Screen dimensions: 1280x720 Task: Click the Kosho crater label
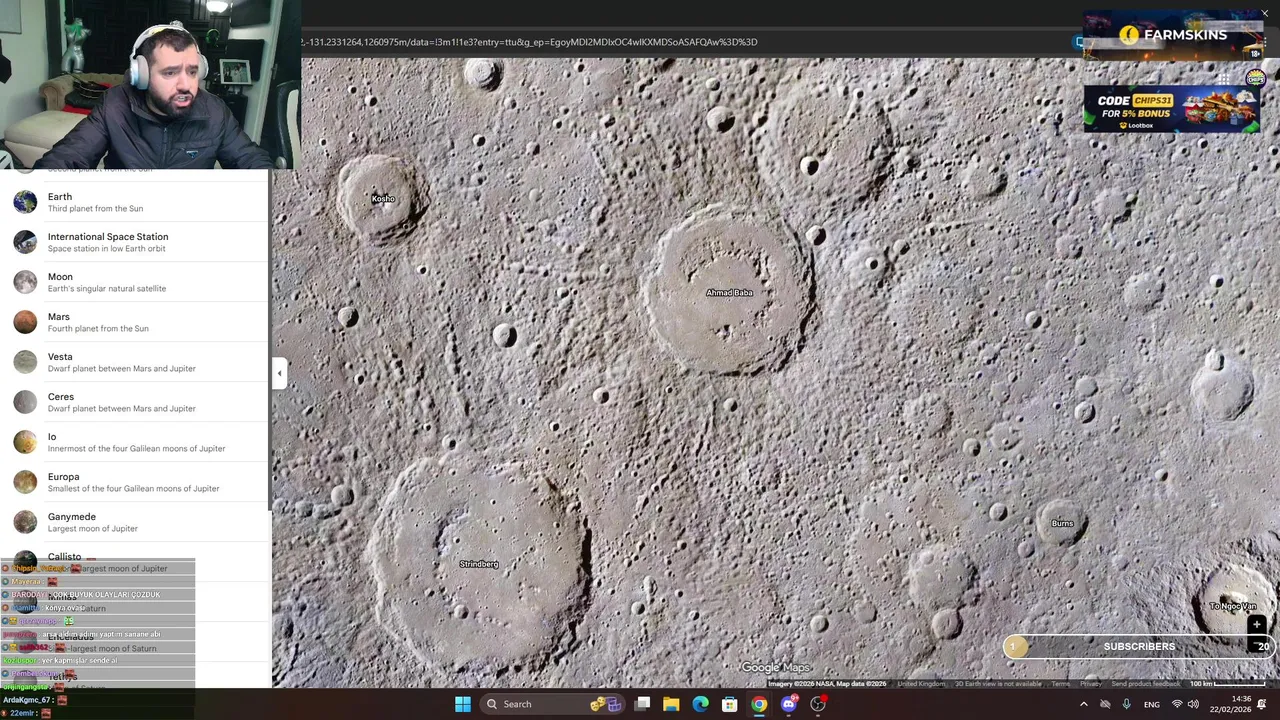pos(383,199)
